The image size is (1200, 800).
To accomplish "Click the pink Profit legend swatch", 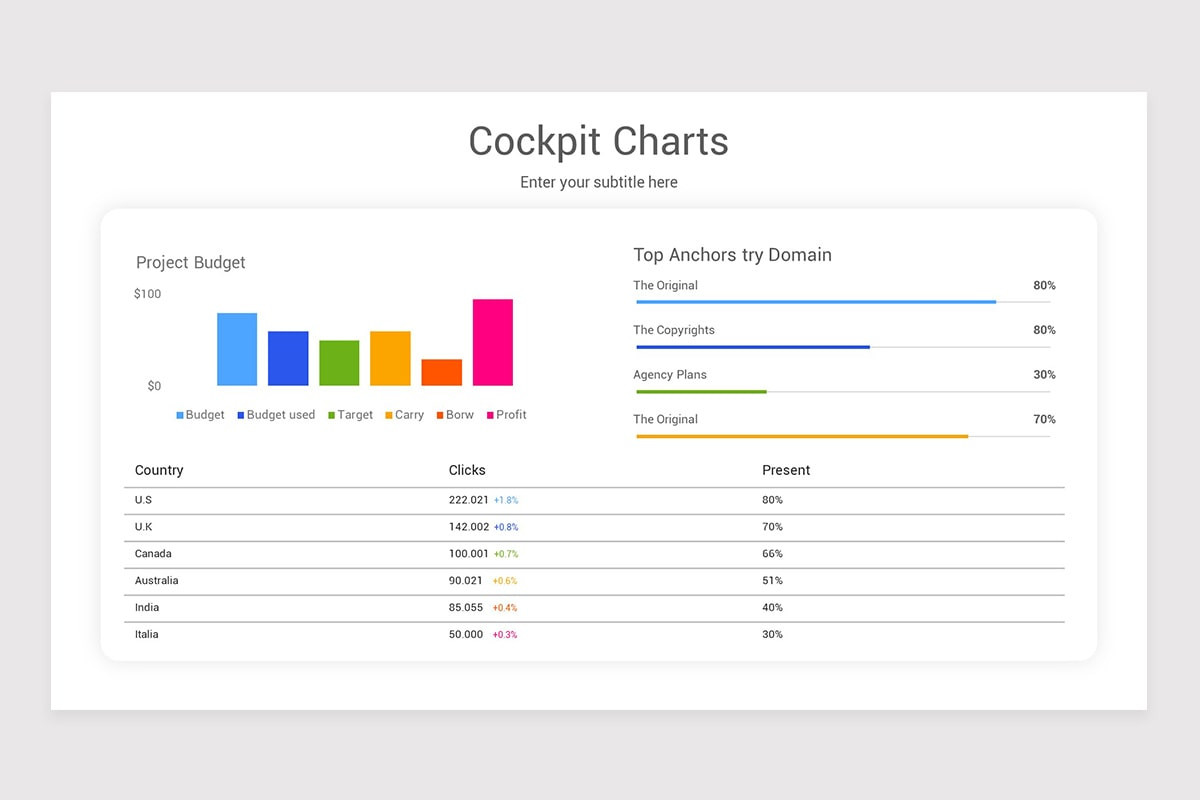I will 490,415.
